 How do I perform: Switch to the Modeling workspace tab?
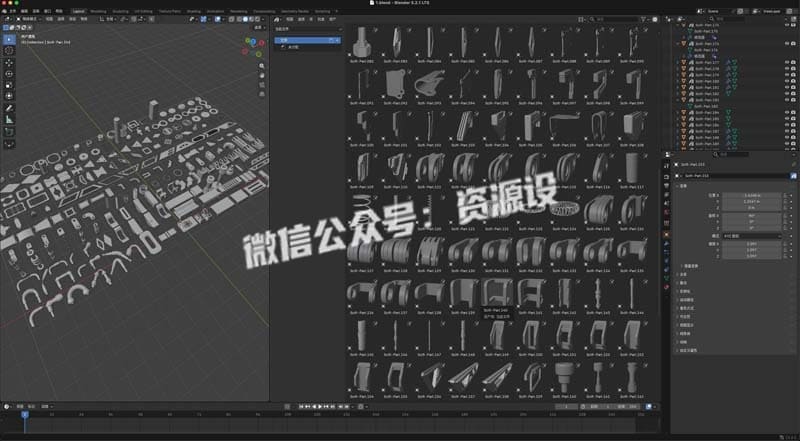point(98,11)
